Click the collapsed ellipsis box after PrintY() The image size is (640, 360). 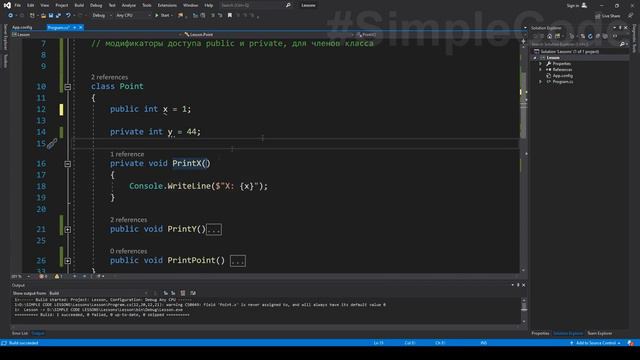(x=214, y=229)
